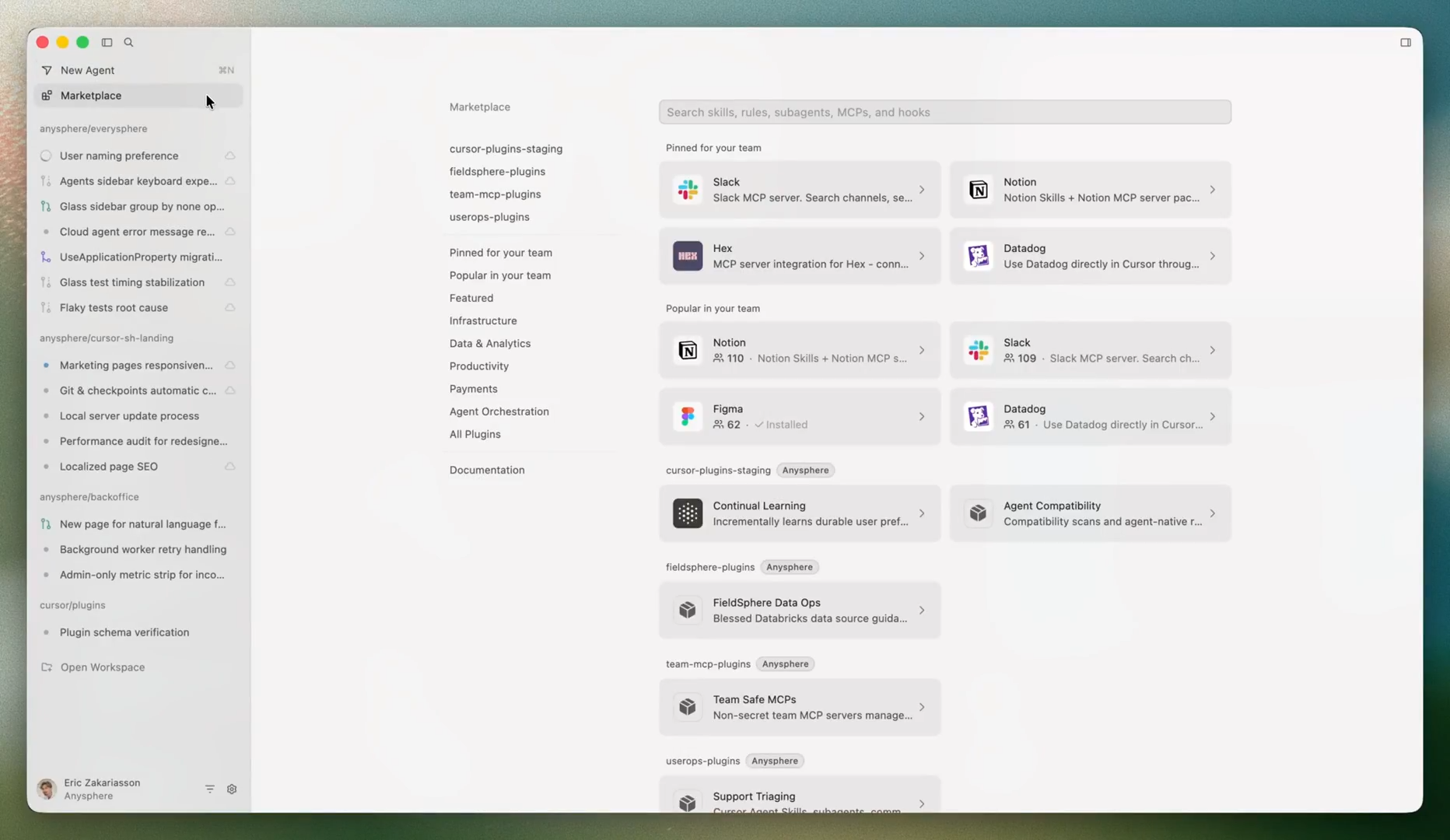This screenshot has width=1450, height=840.
Task: Click the Slack icon under Pinned for your team
Action: (688, 190)
